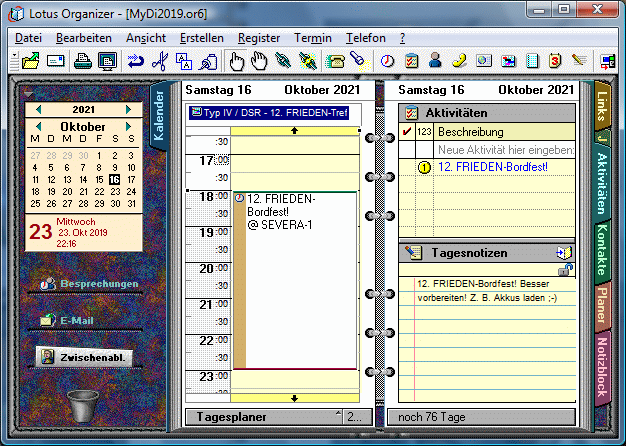
Task: Switch to the Aktivitäten side tab
Action: click(602, 184)
